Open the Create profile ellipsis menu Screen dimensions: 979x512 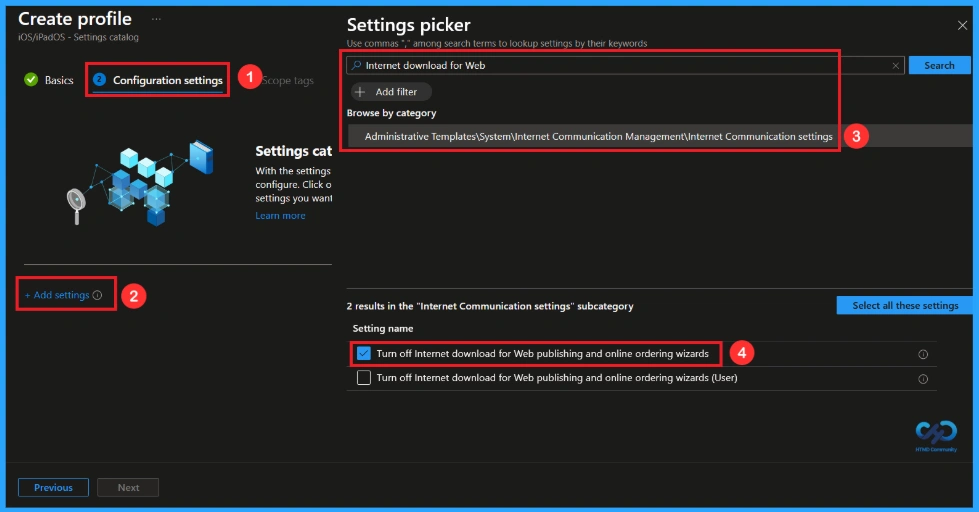coord(156,19)
